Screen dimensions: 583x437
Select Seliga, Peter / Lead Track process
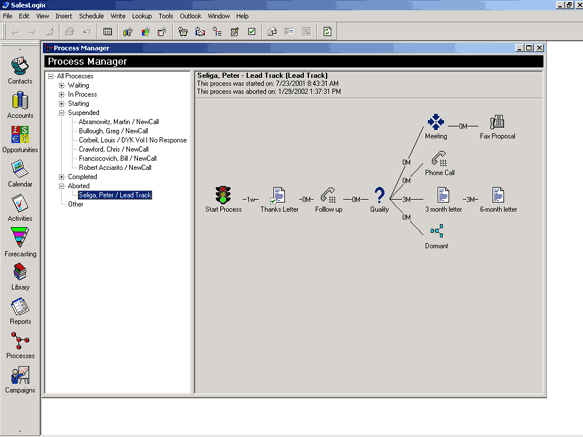click(x=115, y=195)
